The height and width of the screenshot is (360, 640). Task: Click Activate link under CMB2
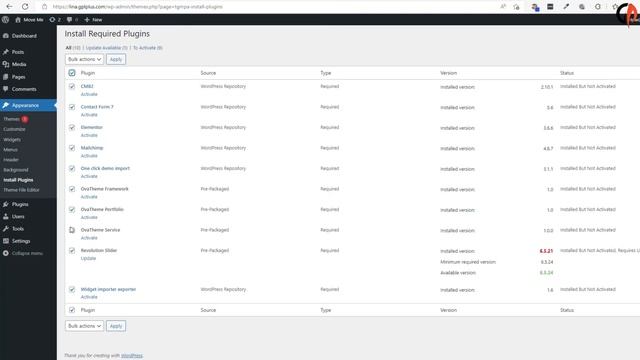tap(89, 94)
